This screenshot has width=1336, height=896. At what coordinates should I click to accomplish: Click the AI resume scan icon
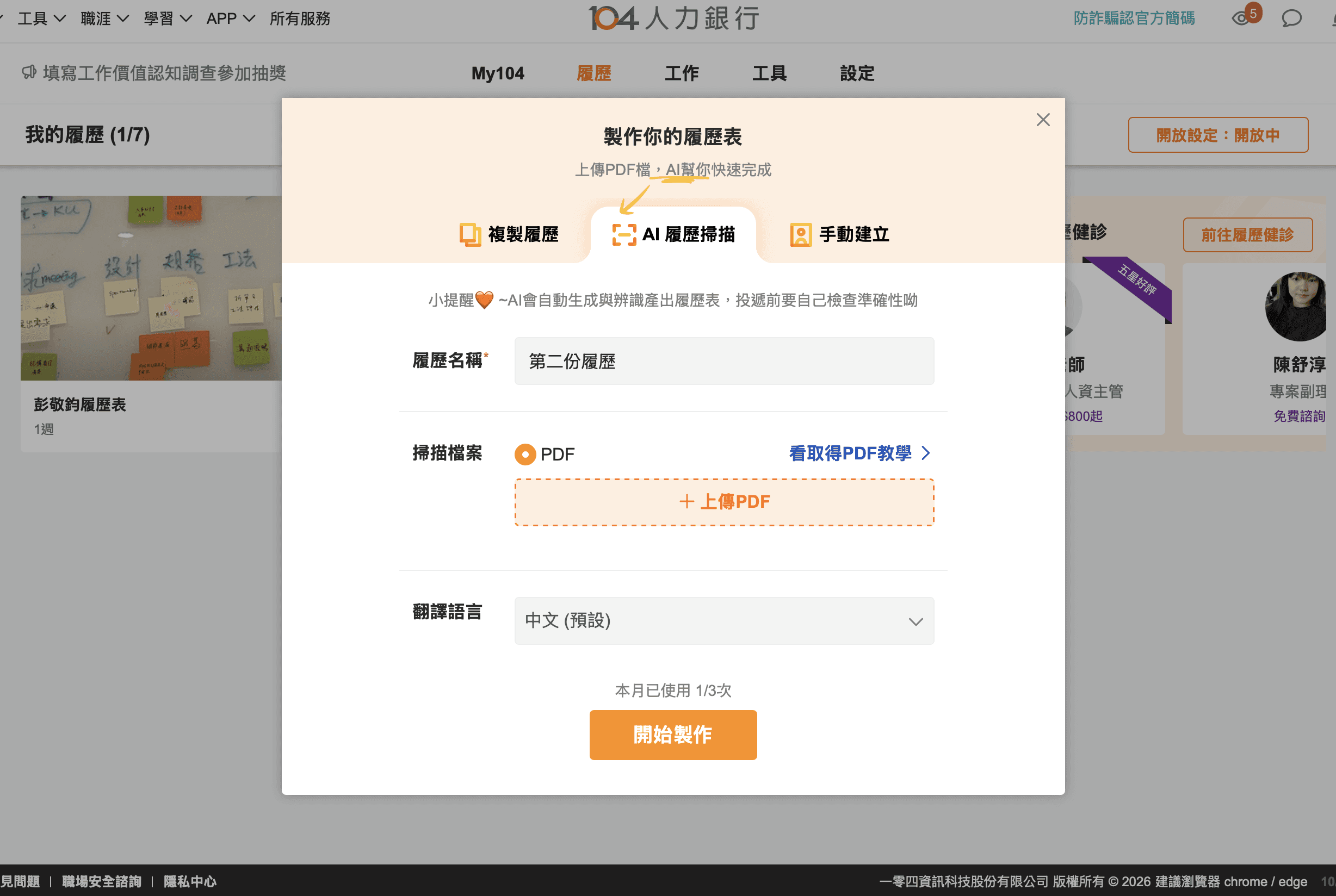(x=624, y=234)
